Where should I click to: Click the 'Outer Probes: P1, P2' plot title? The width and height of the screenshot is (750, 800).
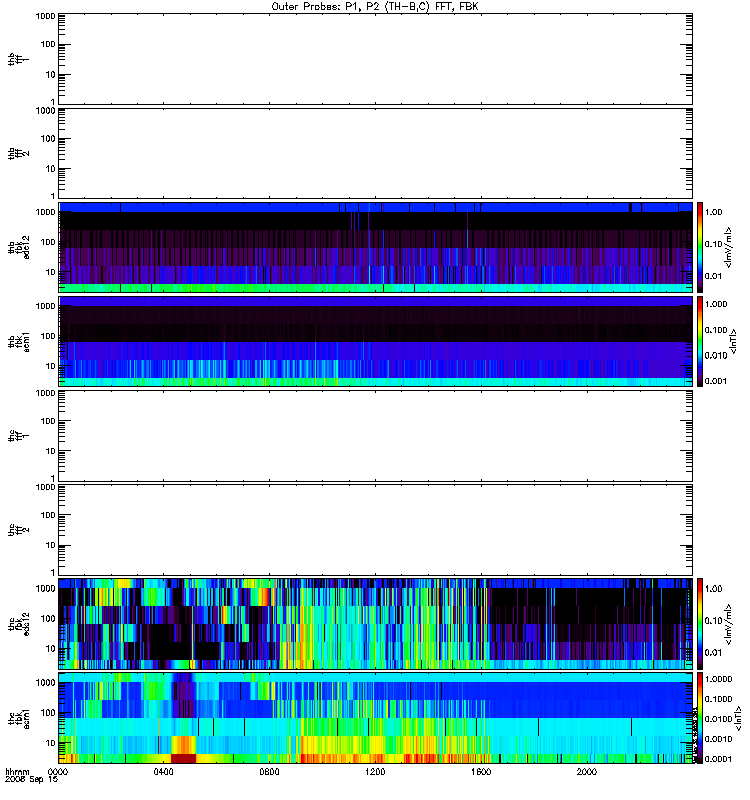pyautogui.click(x=375, y=7)
